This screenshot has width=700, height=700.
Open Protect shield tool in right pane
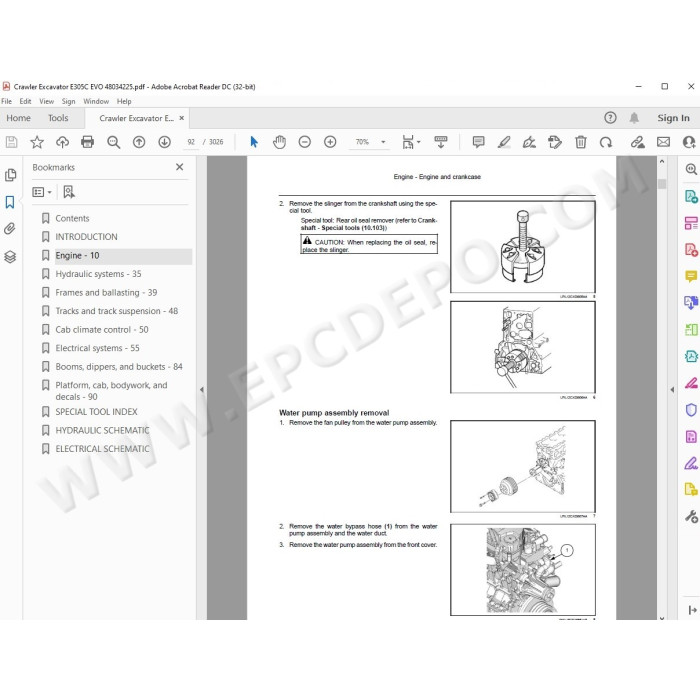coord(691,409)
